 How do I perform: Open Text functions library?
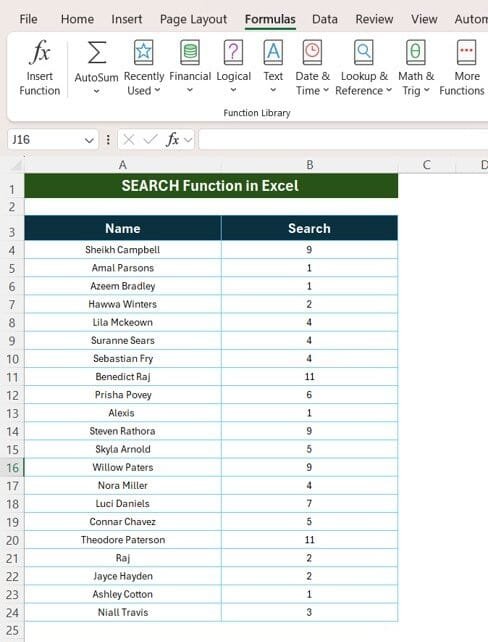[273, 68]
